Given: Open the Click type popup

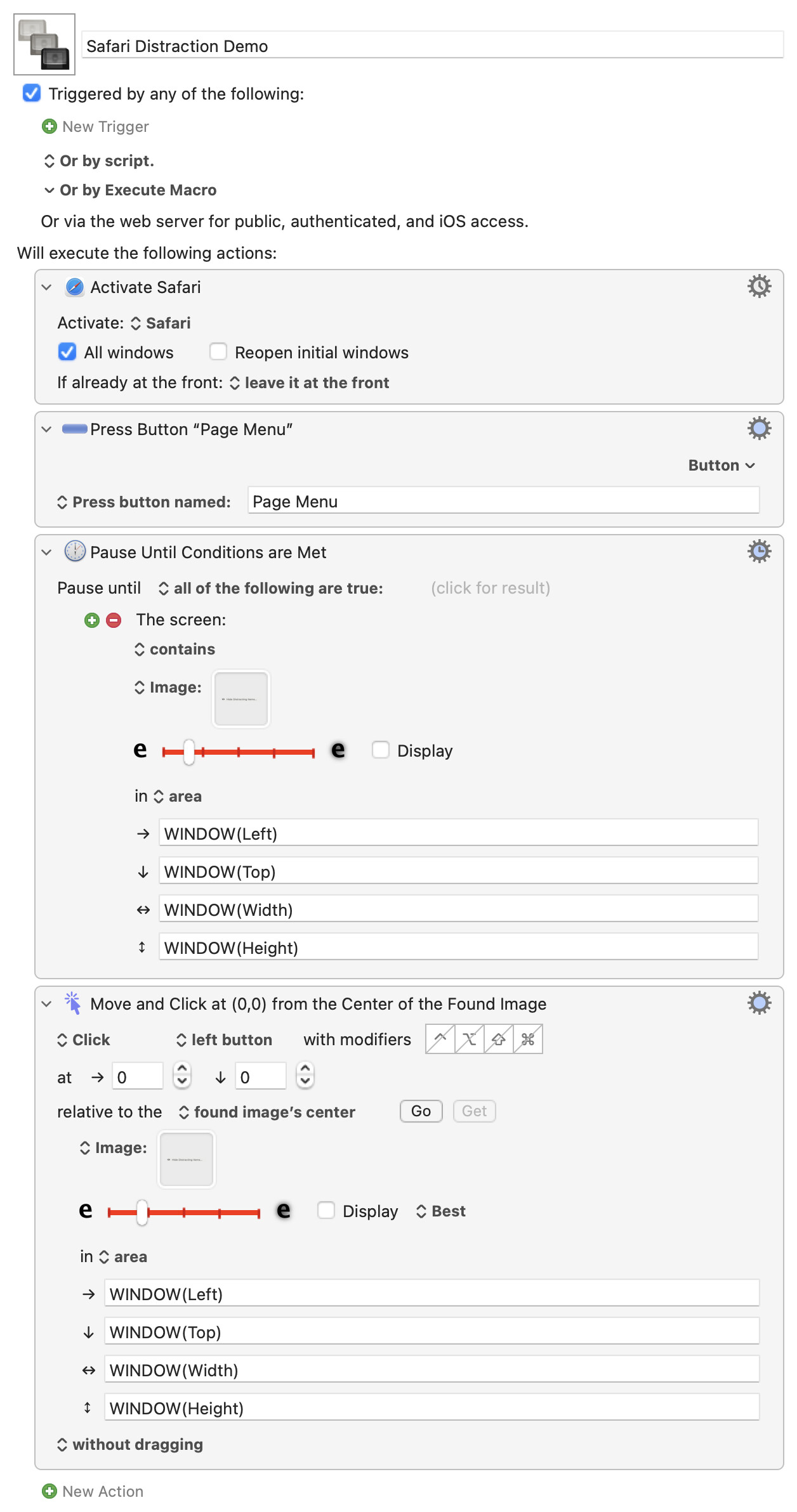Looking at the screenshot, I should click(83, 1039).
